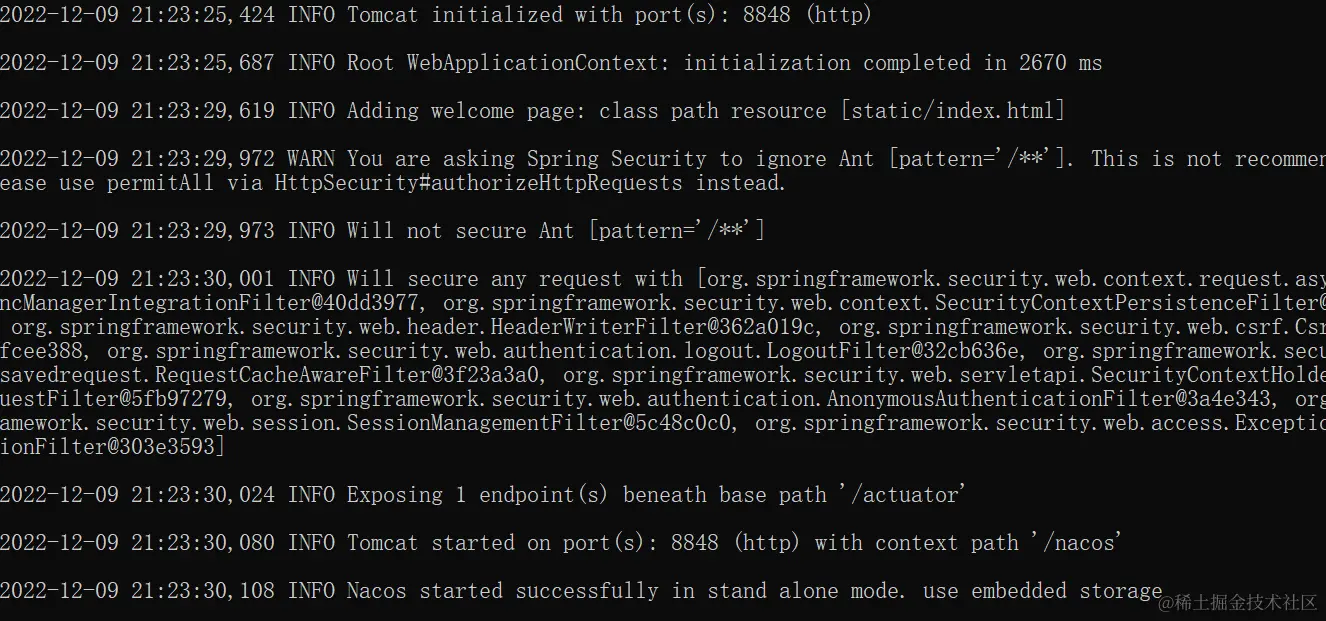Click the 'Nacos started successfully' message
This screenshot has height=621, width=1326.
tap(502, 591)
